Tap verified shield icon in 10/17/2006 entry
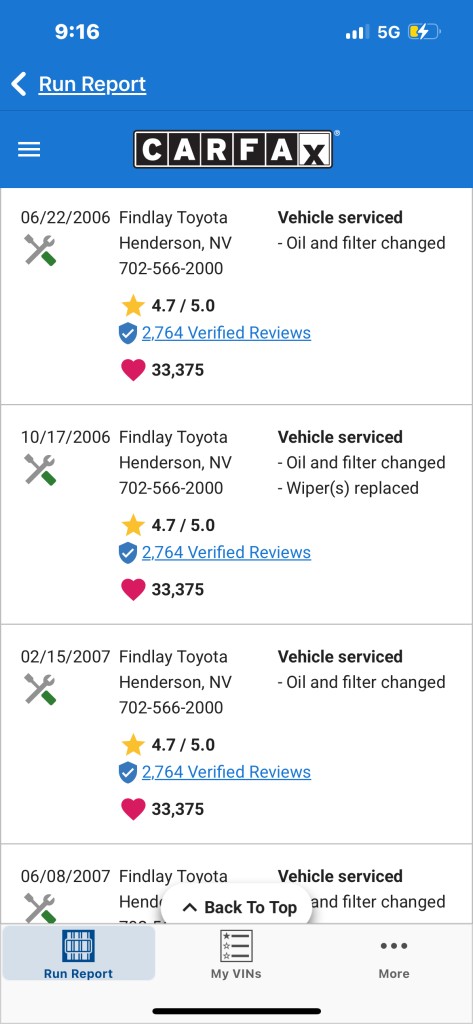The width and height of the screenshot is (473, 1024). [x=128, y=552]
